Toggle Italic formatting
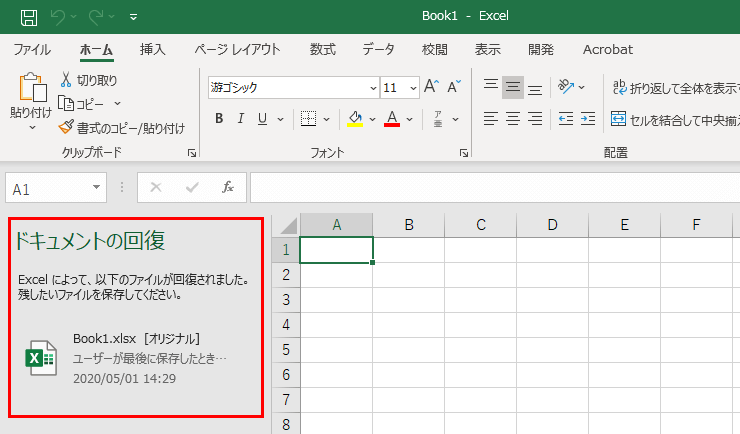Screen dimensions: 740x434 [241, 118]
